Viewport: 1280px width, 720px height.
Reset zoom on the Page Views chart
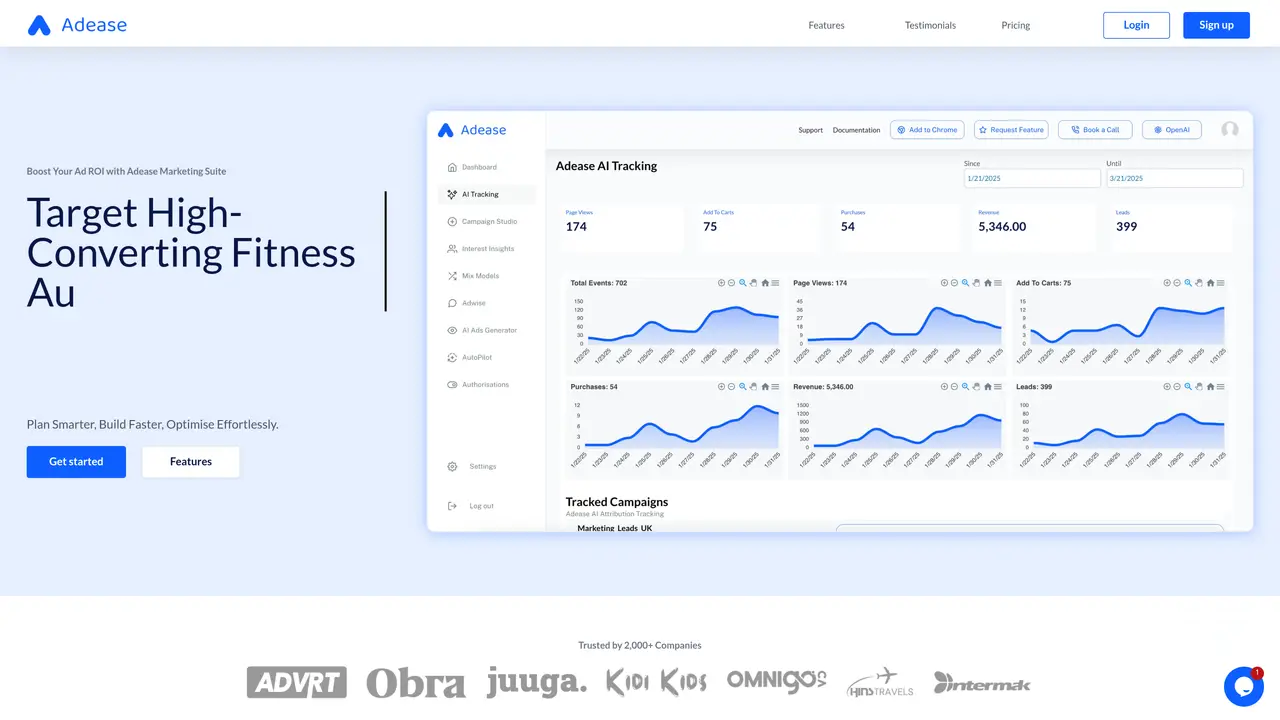tap(988, 283)
